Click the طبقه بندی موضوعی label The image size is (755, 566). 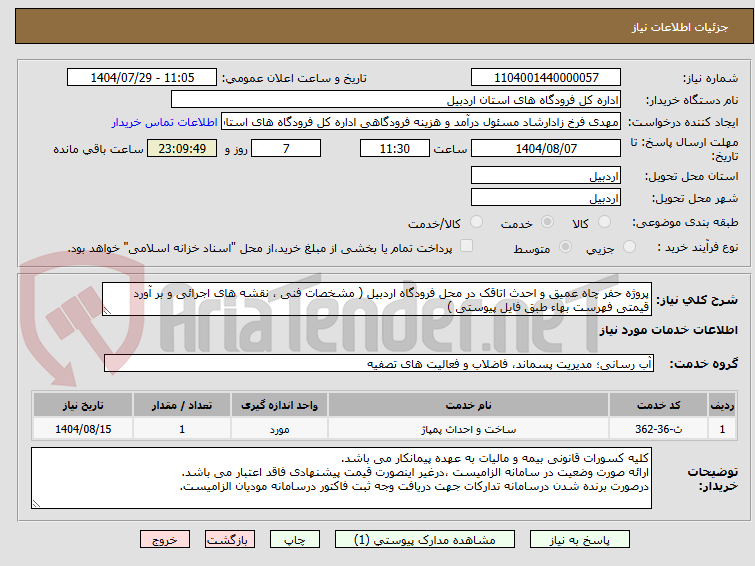pyautogui.click(x=685, y=223)
